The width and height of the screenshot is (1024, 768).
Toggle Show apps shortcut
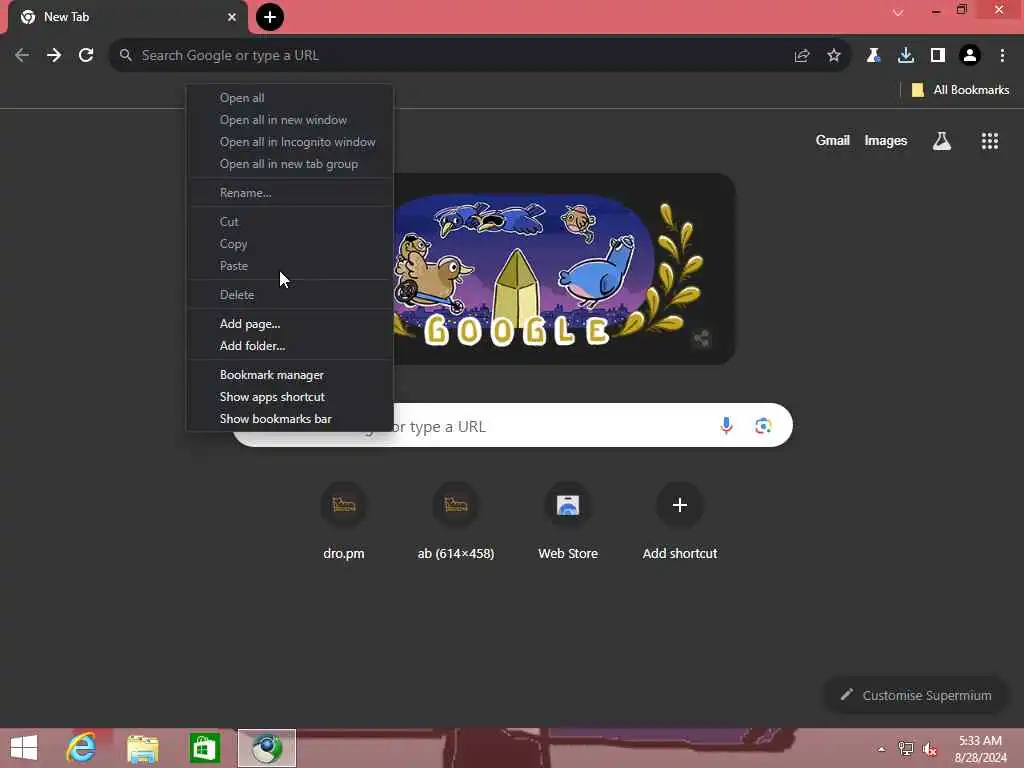(290, 397)
